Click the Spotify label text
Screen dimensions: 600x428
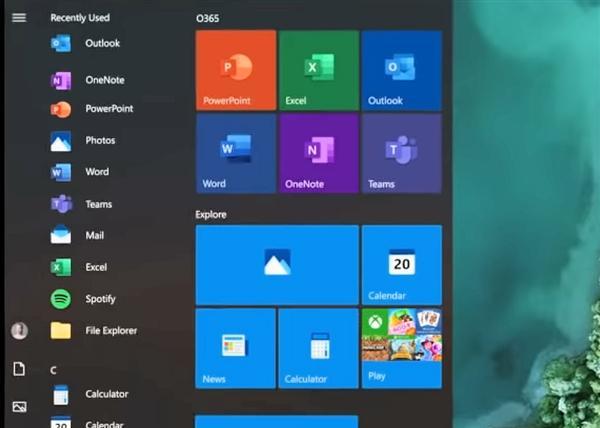click(100, 299)
